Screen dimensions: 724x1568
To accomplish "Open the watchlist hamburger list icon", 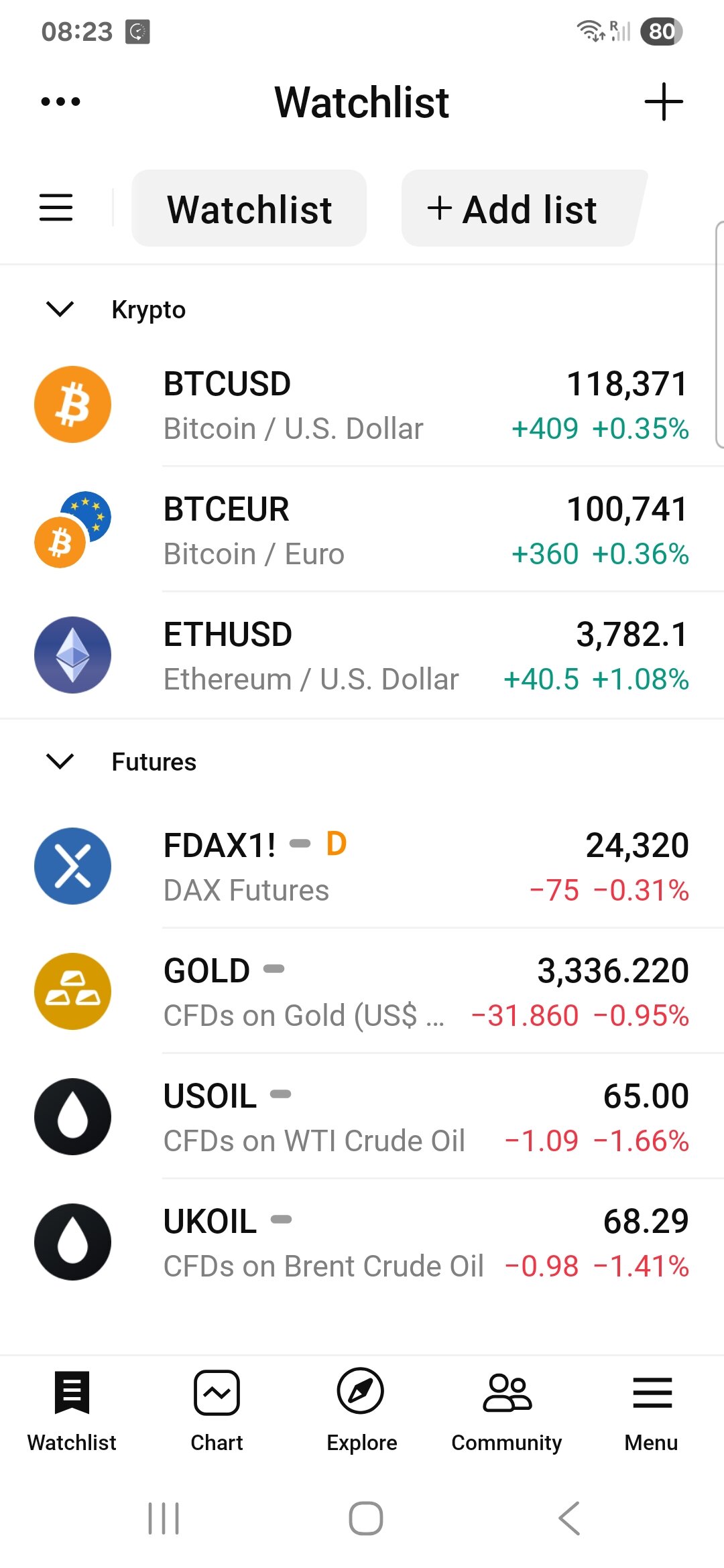I will tap(56, 208).
